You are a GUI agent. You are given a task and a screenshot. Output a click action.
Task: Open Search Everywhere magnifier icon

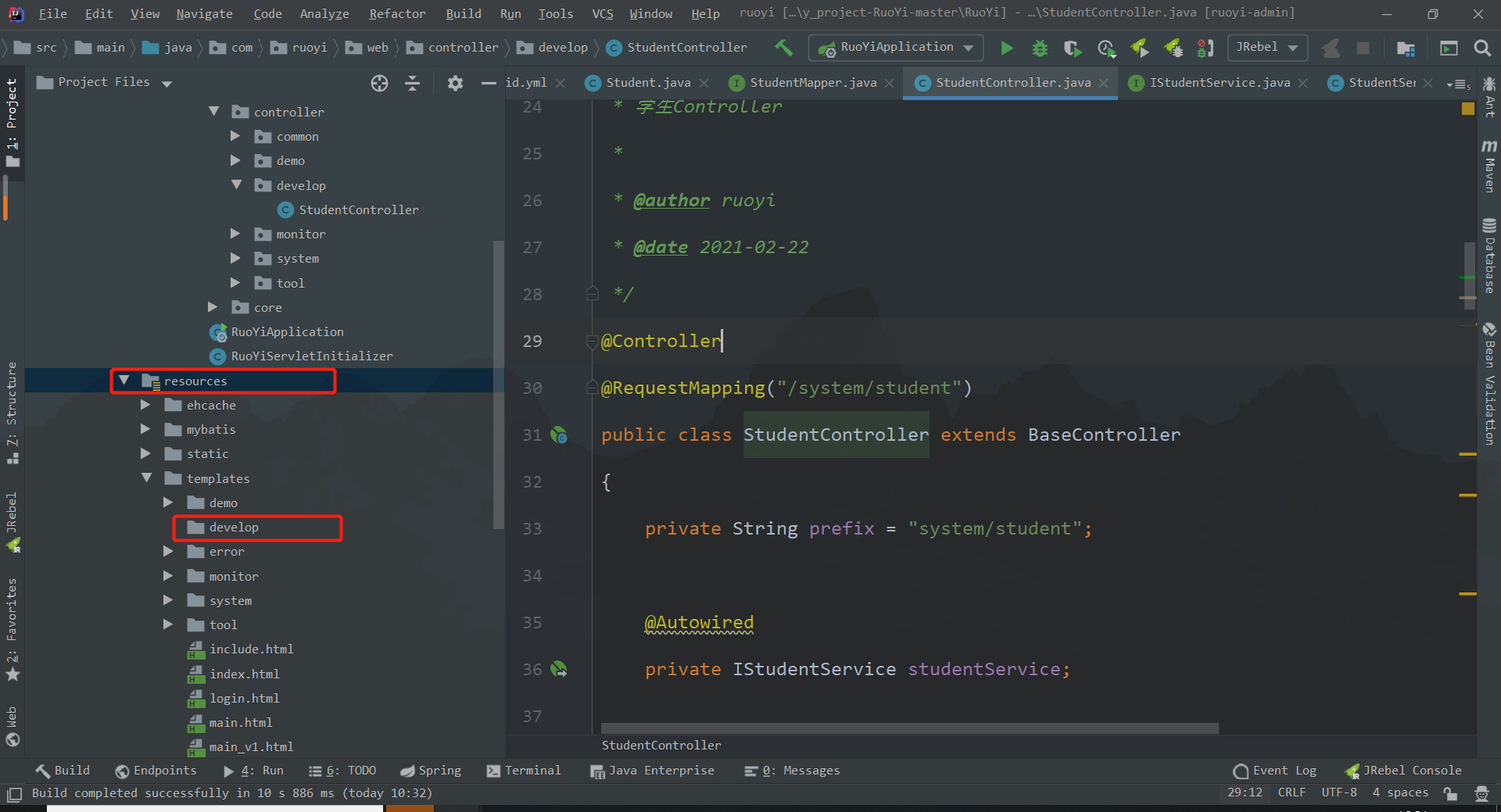1481,48
